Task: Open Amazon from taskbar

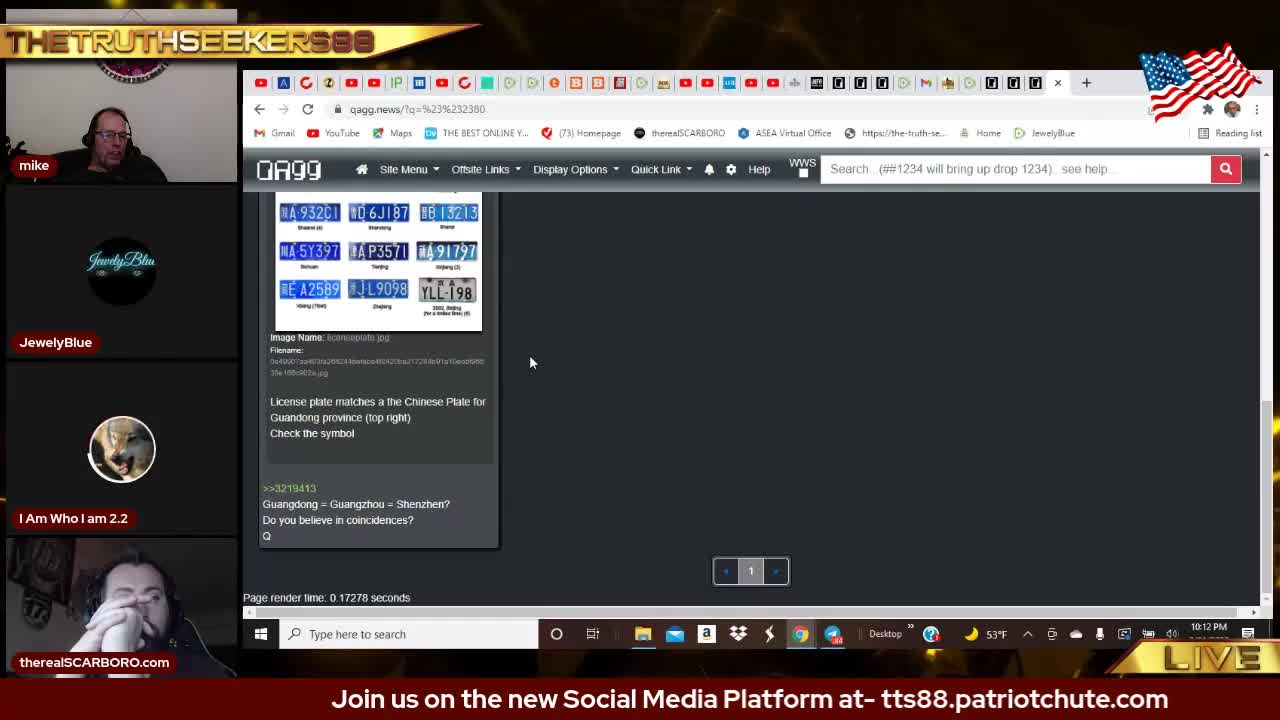Action: [x=706, y=634]
